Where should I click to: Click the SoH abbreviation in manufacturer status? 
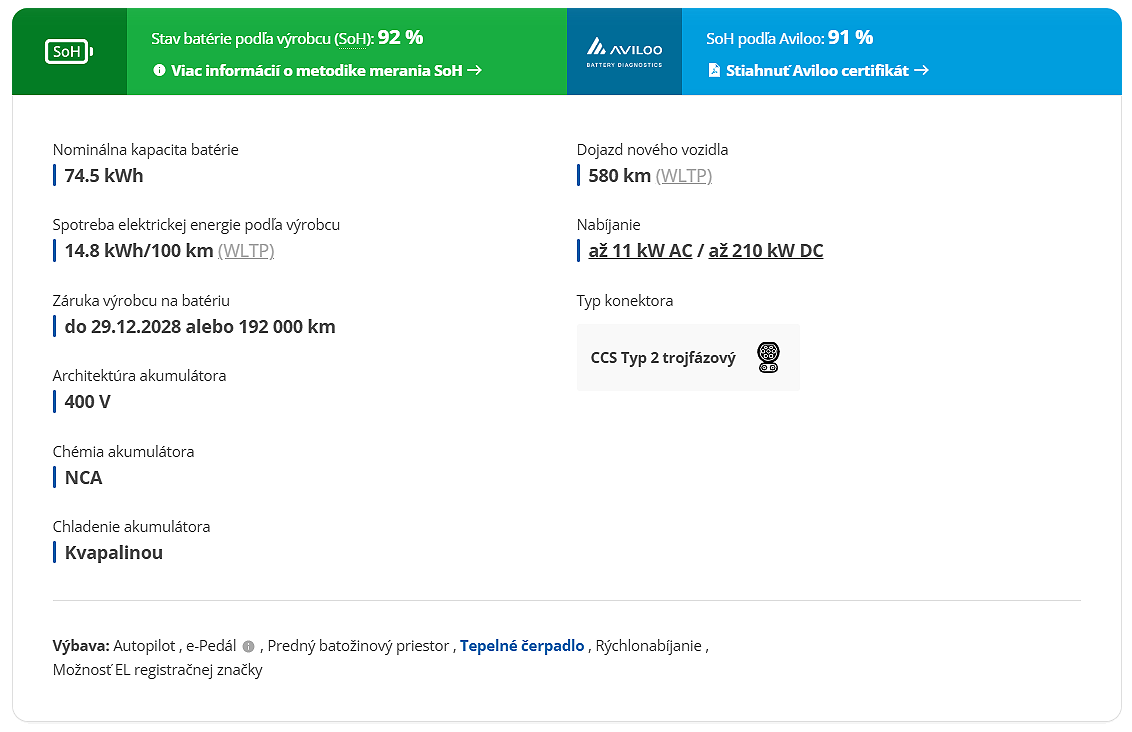pyautogui.click(x=353, y=39)
